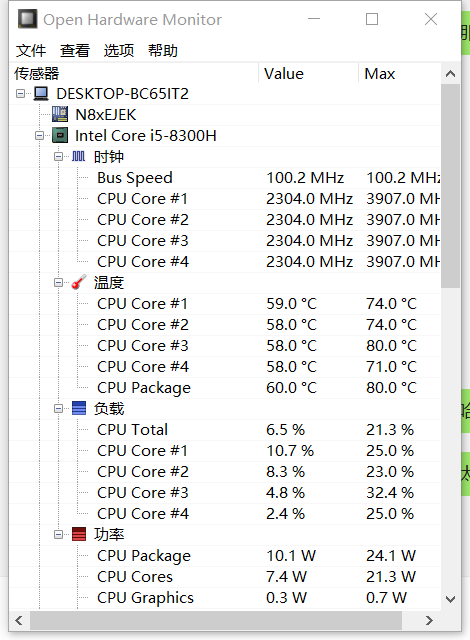Collapse the Intel Core i5-8300H node

click(40, 136)
